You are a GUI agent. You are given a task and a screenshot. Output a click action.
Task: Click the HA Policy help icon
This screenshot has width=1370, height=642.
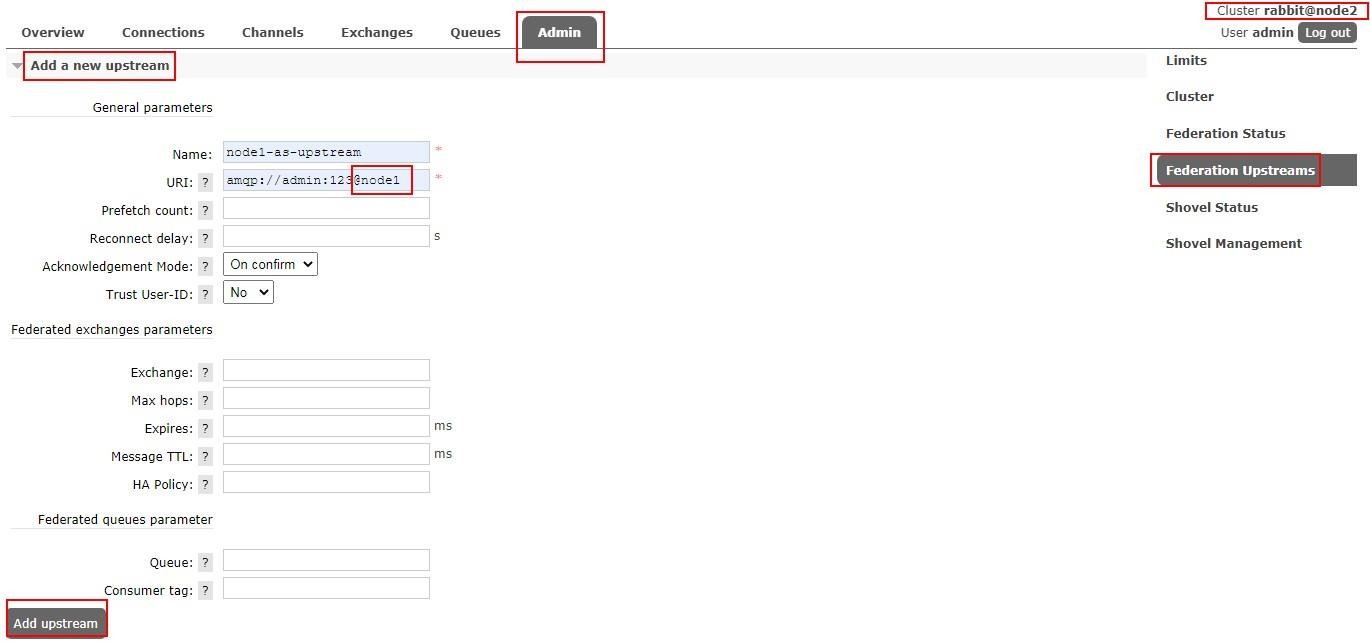pyautogui.click(x=205, y=483)
